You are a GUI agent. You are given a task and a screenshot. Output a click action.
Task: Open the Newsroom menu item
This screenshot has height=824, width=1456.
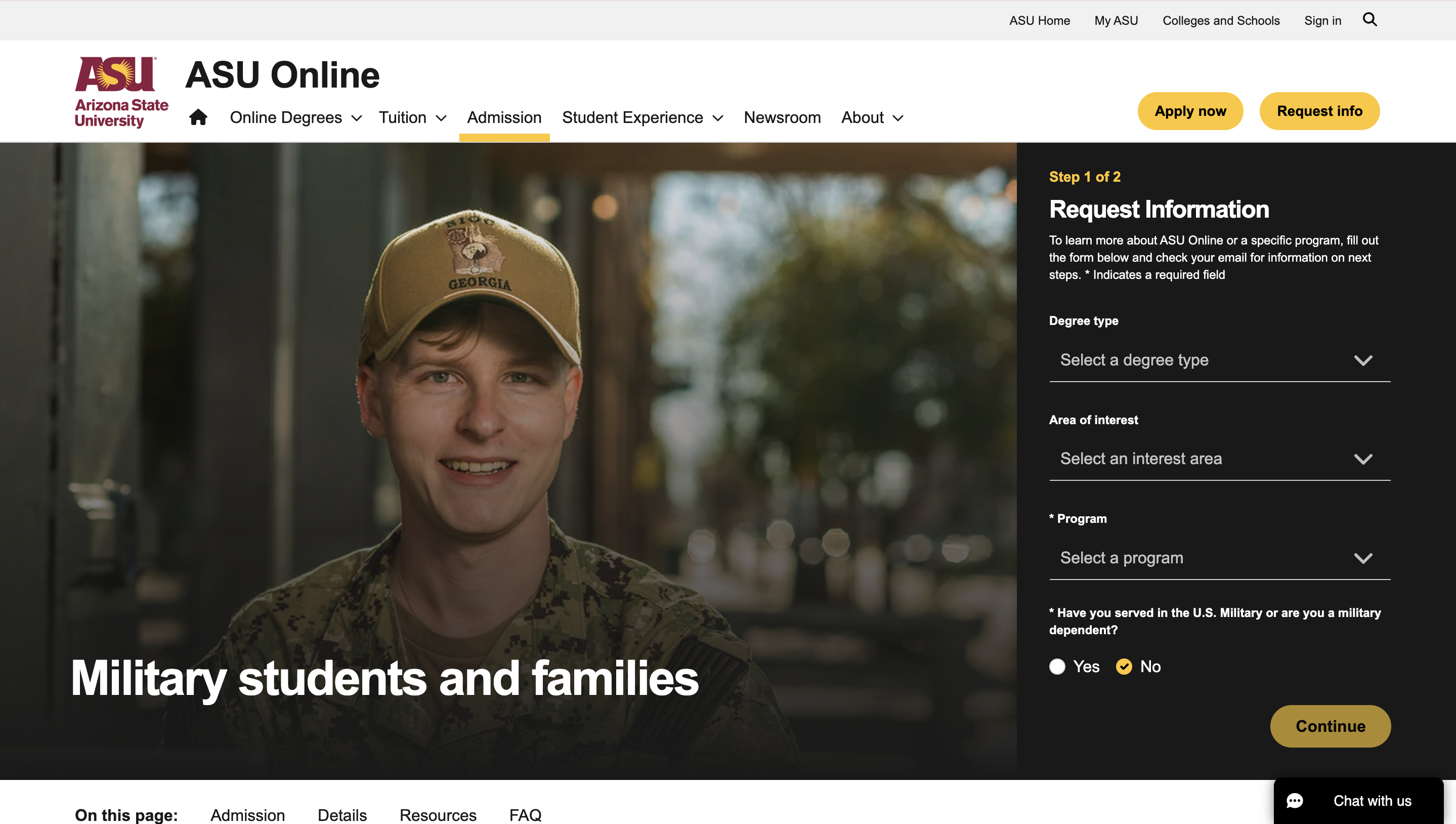pos(782,118)
